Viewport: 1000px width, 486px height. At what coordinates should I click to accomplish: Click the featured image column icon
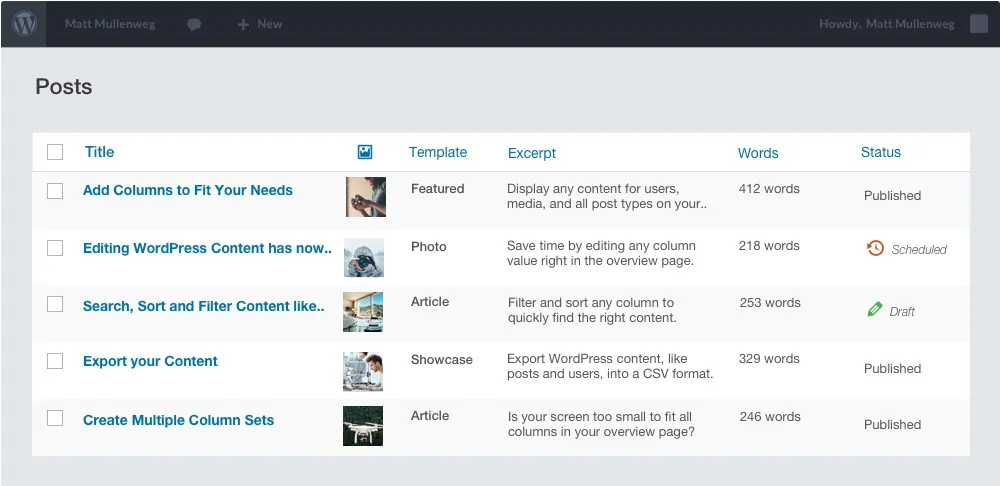(x=365, y=152)
